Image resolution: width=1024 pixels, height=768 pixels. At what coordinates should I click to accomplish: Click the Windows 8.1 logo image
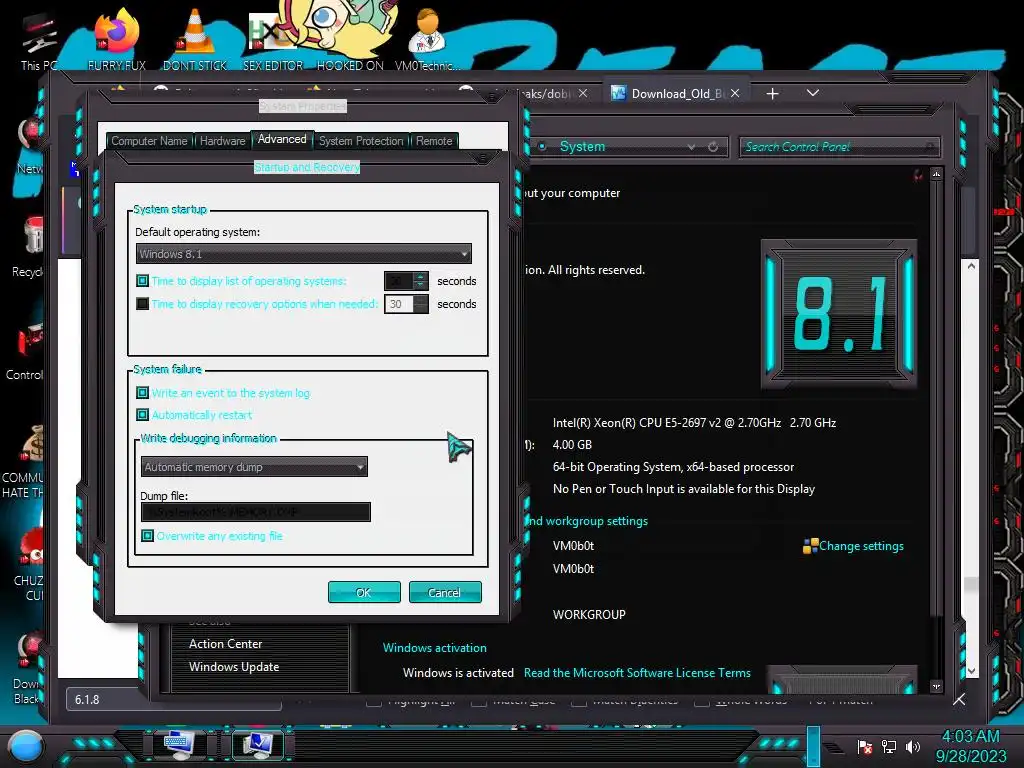click(839, 314)
